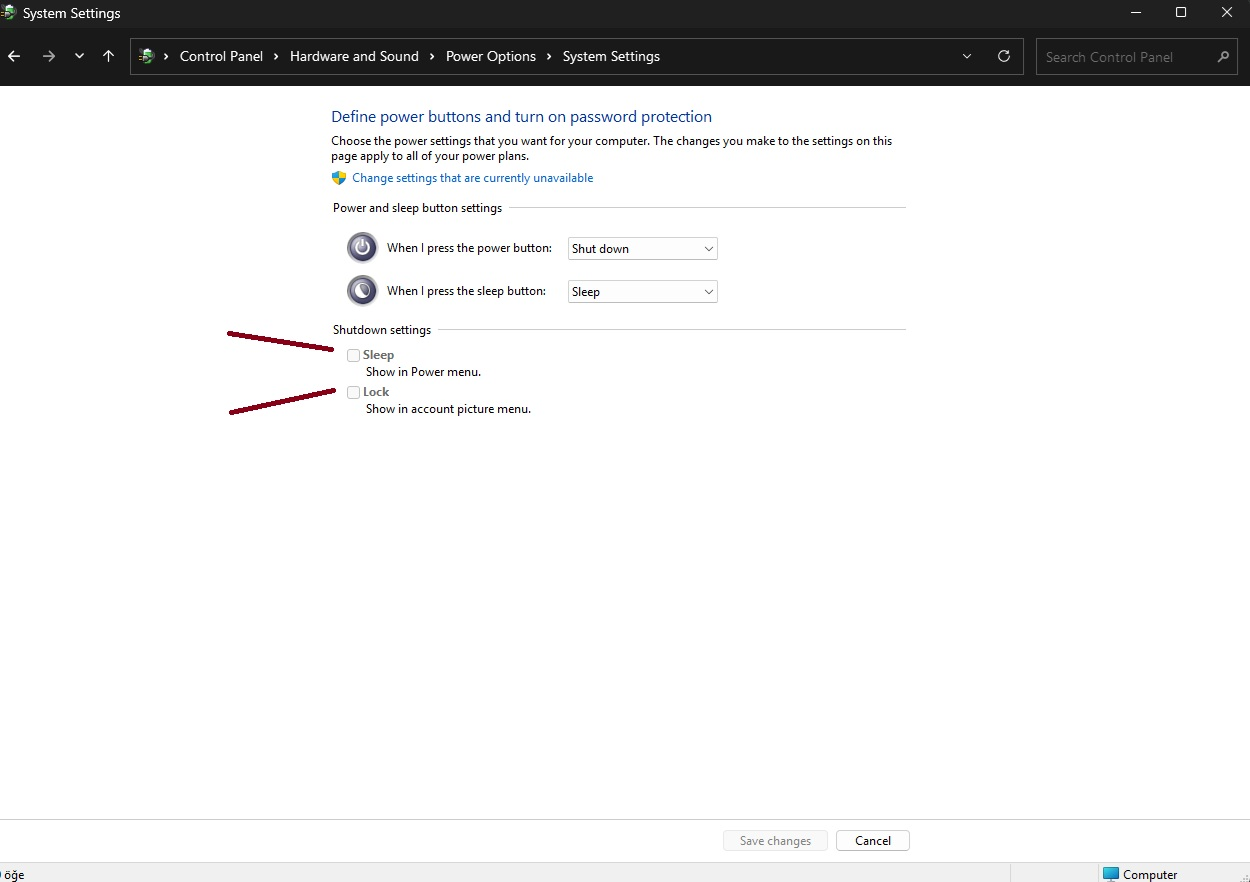Click the sleep button moon icon
1250x882 pixels.
362,290
